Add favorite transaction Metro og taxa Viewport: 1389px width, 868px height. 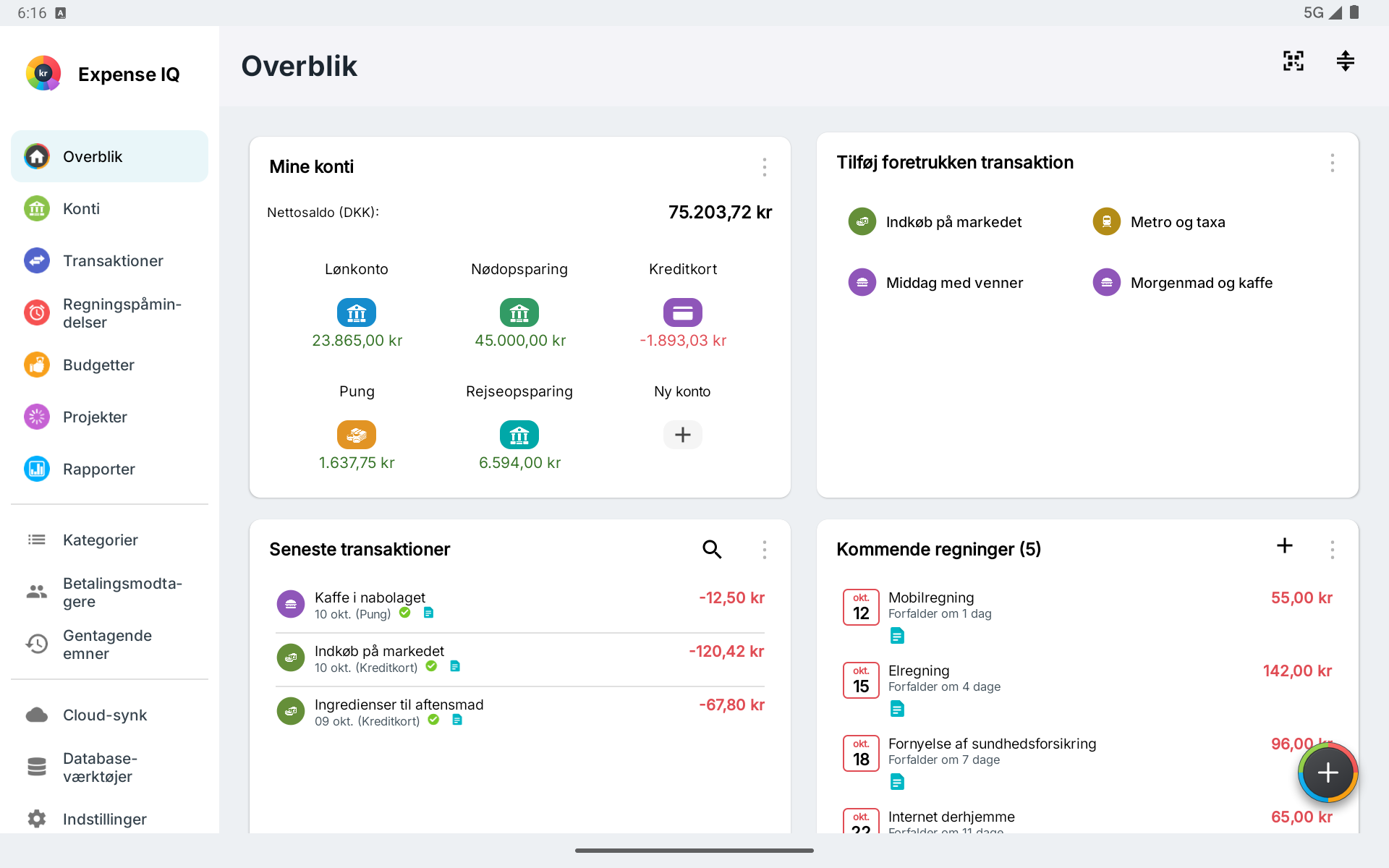(x=1159, y=222)
